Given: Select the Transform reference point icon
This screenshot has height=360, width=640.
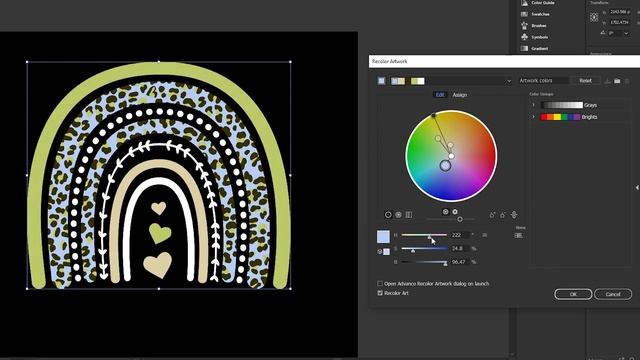Looking at the screenshot, I should click(x=594, y=17).
